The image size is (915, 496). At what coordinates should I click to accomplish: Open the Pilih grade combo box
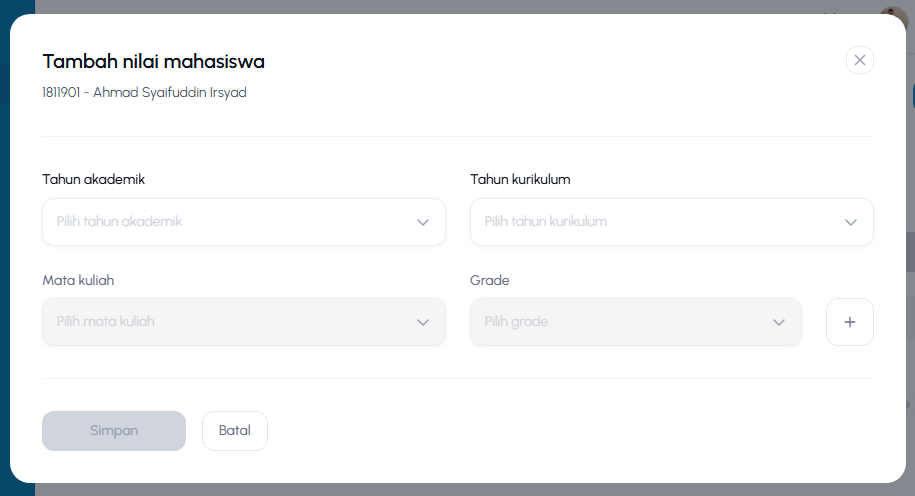click(635, 322)
